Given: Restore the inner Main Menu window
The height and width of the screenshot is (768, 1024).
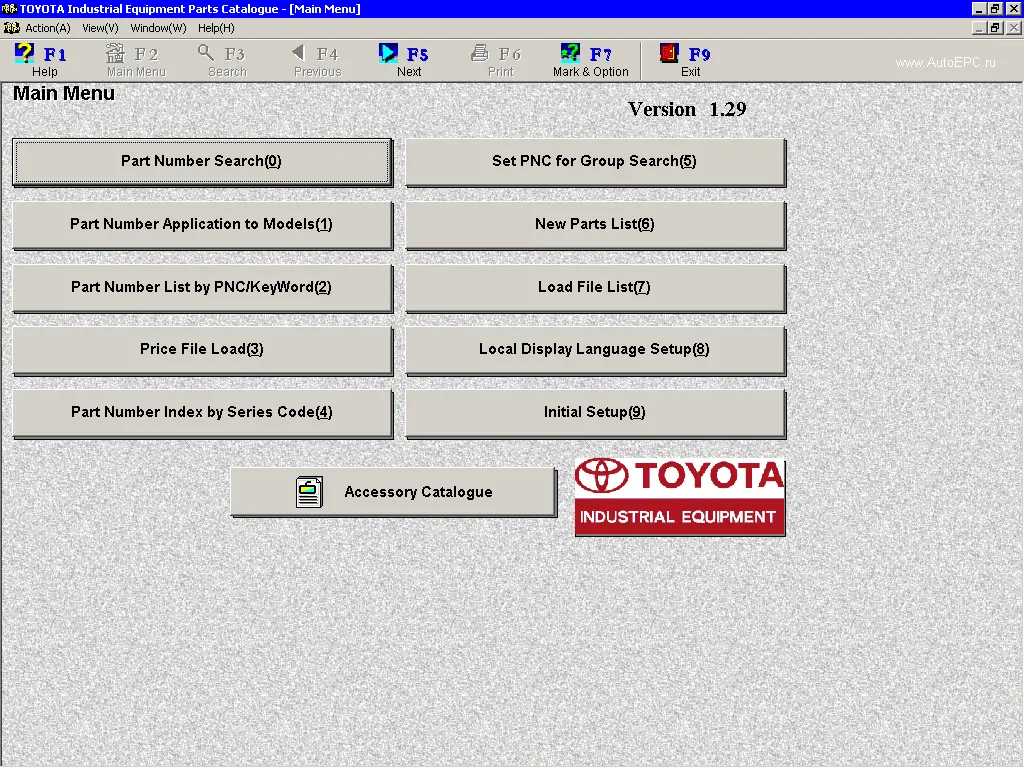Looking at the screenshot, I should pyautogui.click(x=995, y=28).
